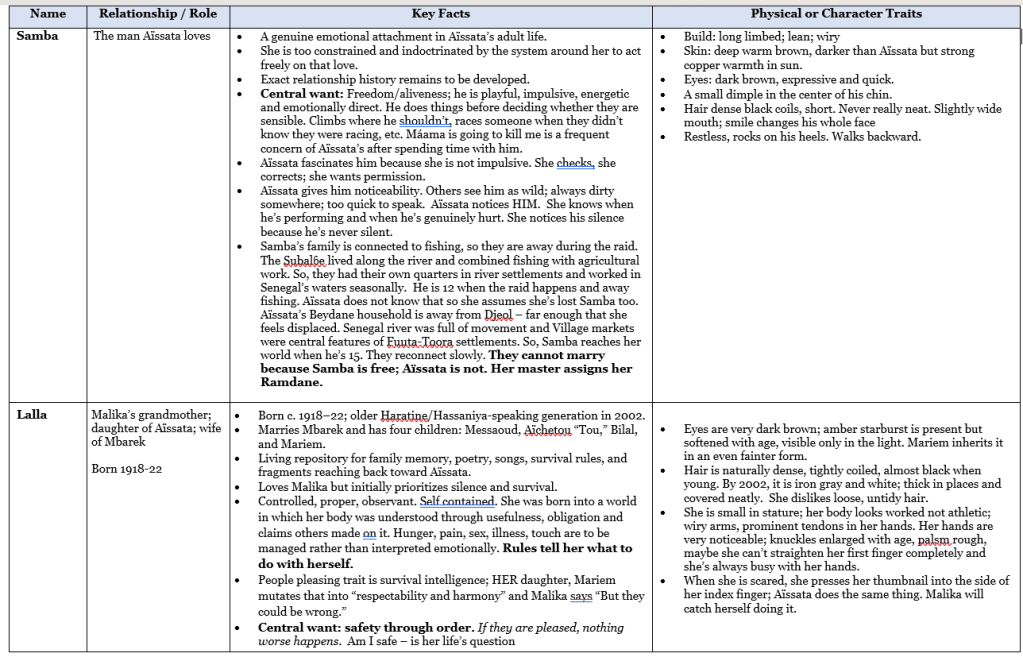
Task: Click bold 'Central want: safety through order.'
Action: coord(366,628)
